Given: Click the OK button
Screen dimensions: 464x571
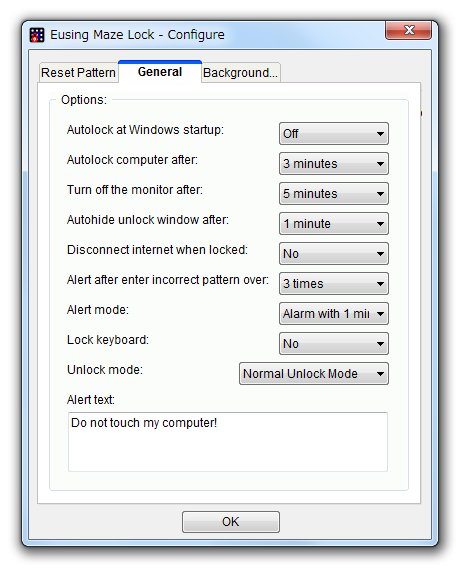Looking at the screenshot, I should click(231, 522).
